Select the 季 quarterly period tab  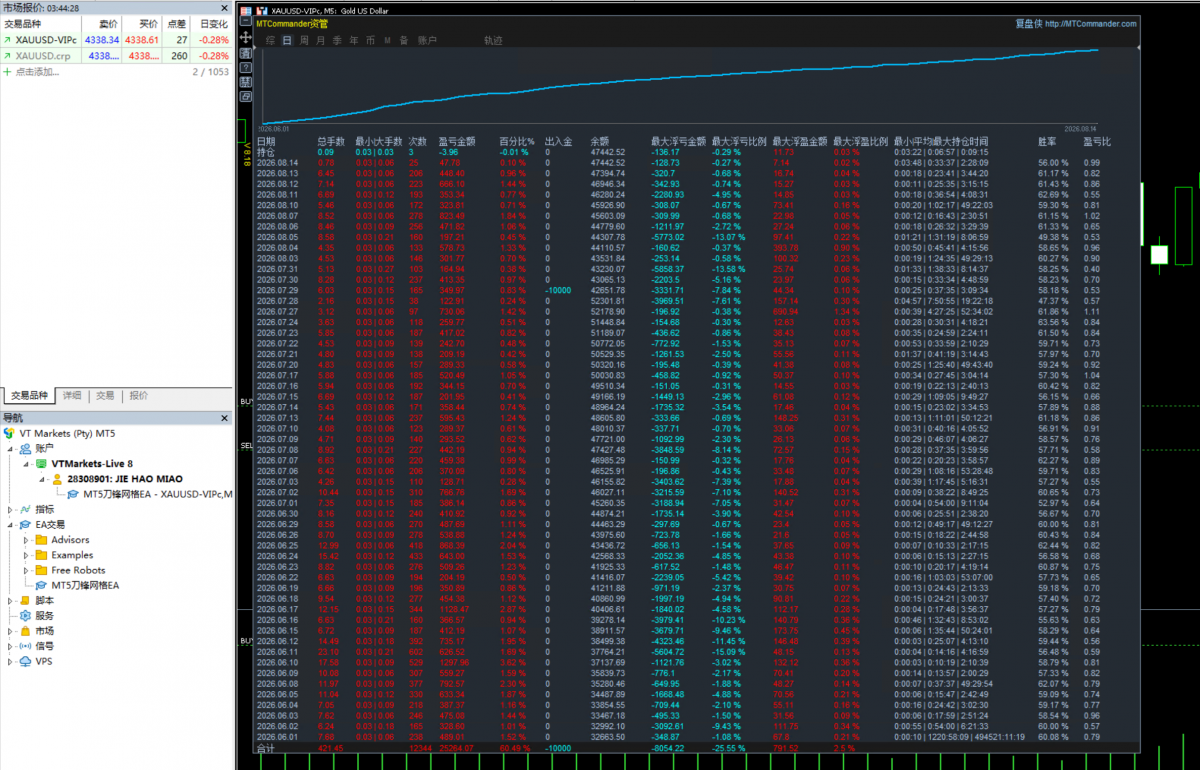point(337,40)
